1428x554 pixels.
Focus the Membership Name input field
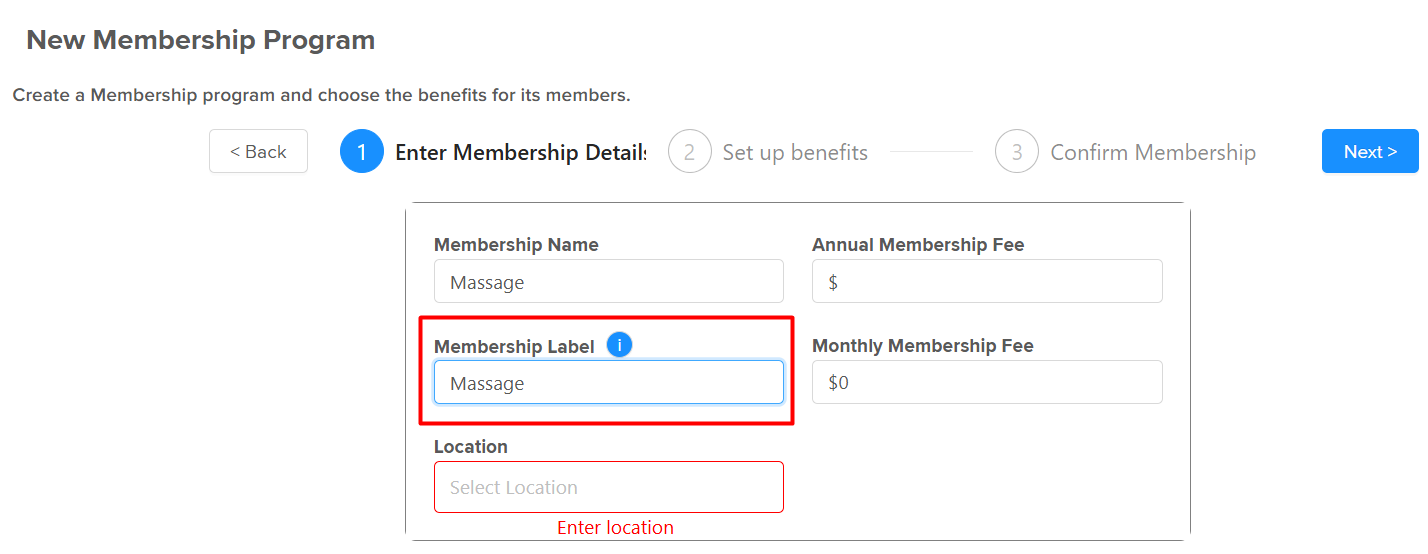click(x=609, y=282)
